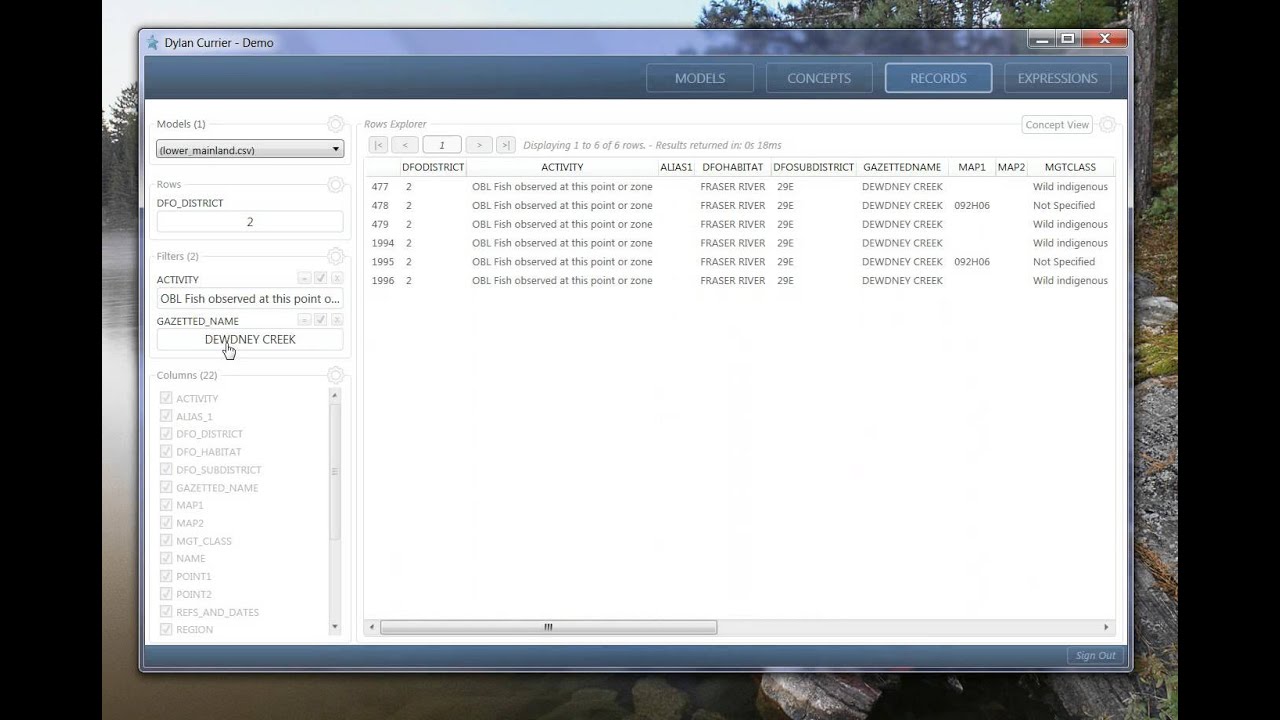Click the DFOSUBDISTRICT column header

coord(813,167)
